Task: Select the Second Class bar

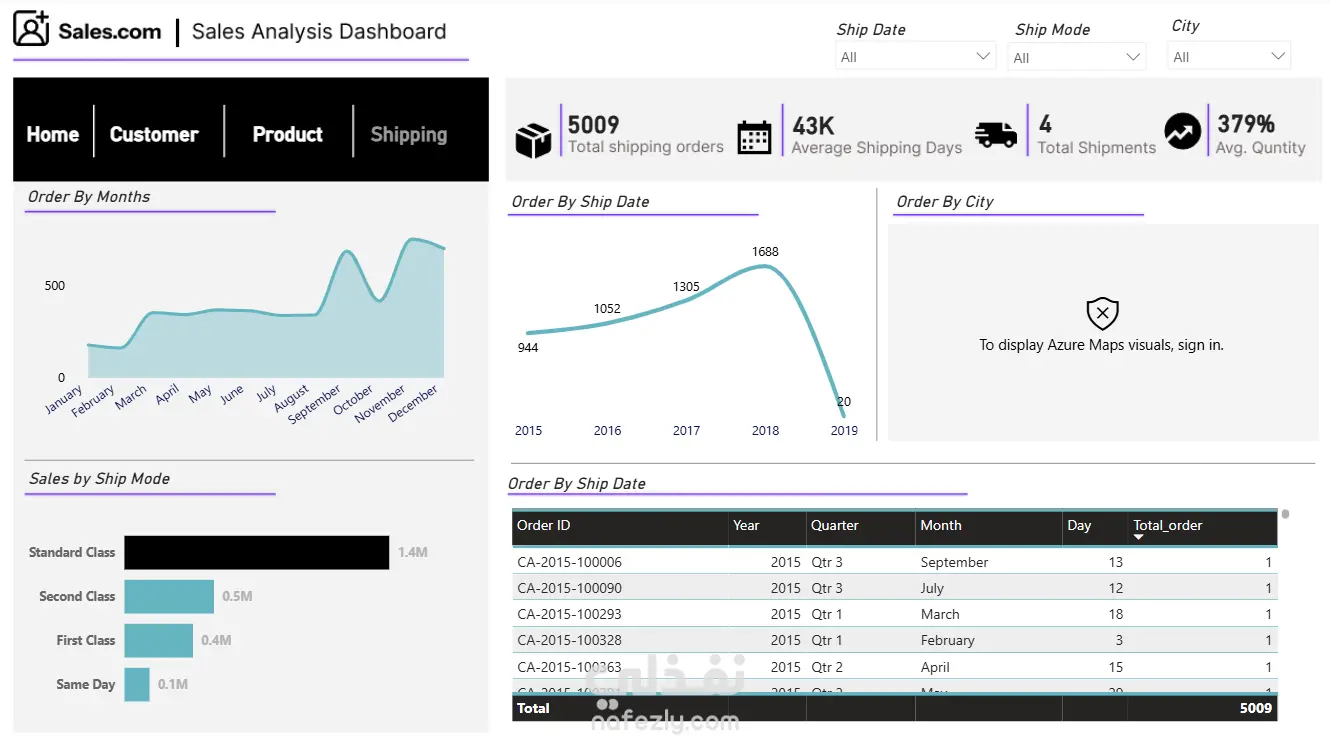Action: point(169,596)
